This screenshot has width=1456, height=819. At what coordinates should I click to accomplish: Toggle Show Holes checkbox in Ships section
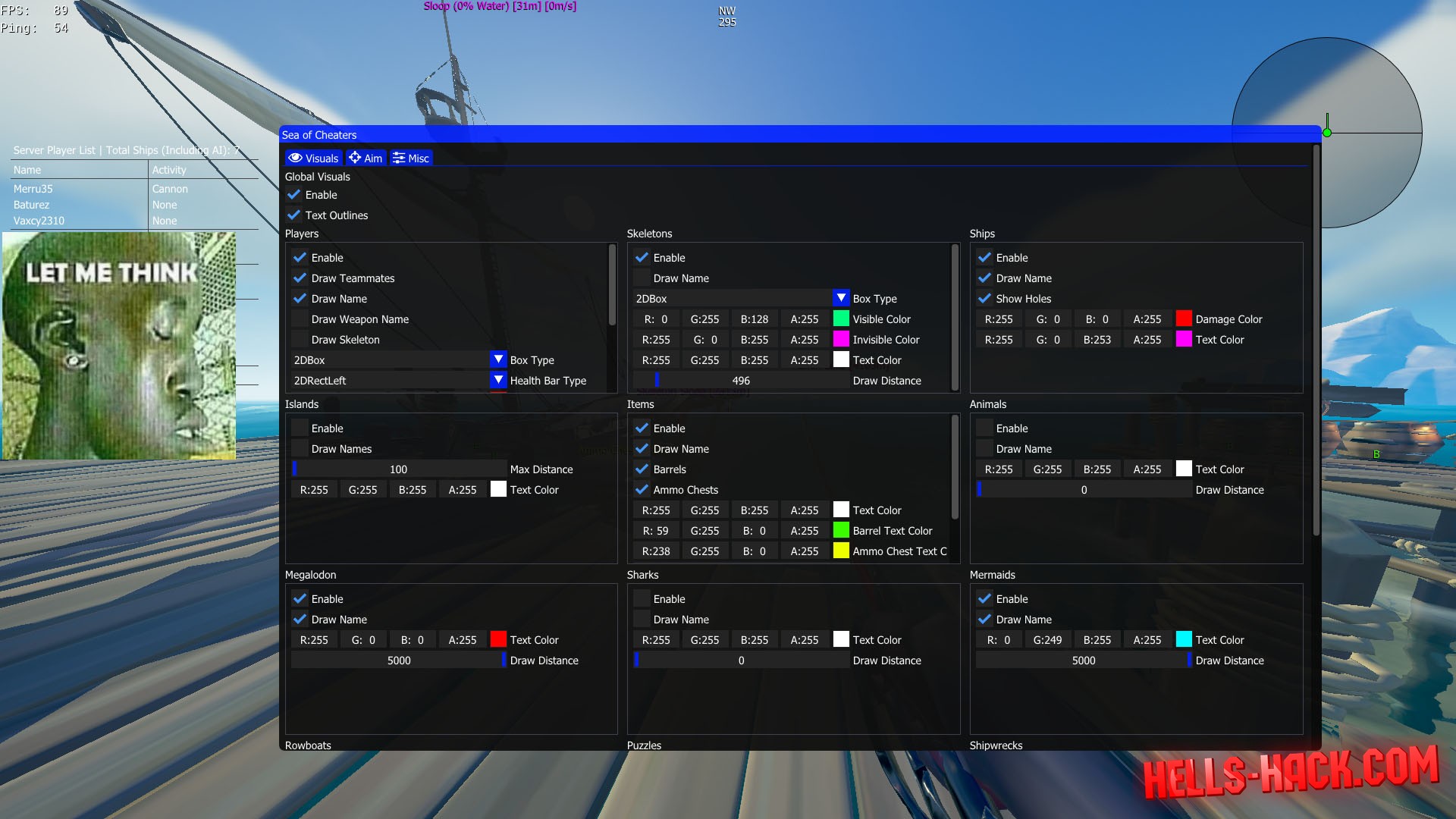coord(986,298)
